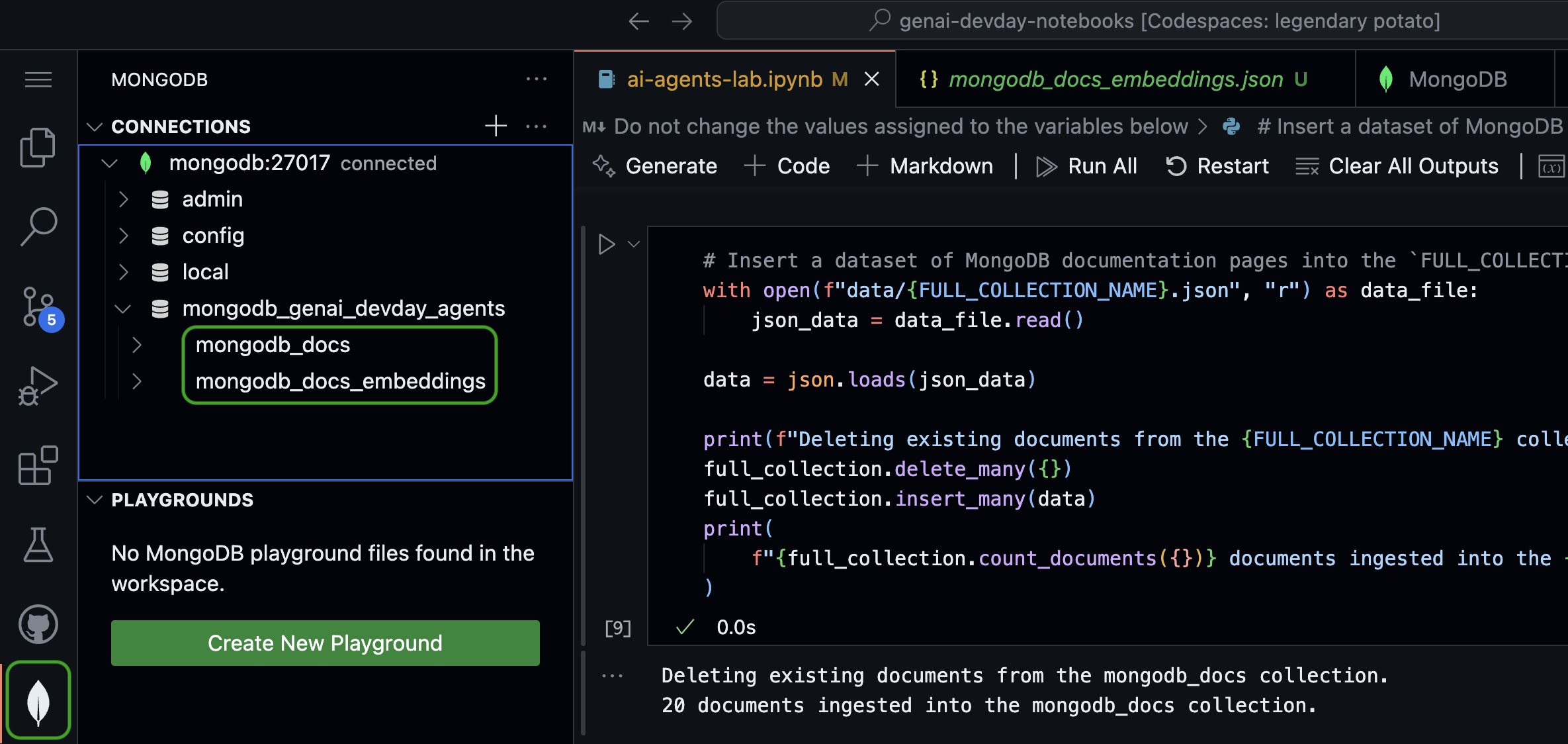1568x744 pixels.
Task: Click green leaf icon beside mongodb:27017
Action: click(x=146, y=163)
